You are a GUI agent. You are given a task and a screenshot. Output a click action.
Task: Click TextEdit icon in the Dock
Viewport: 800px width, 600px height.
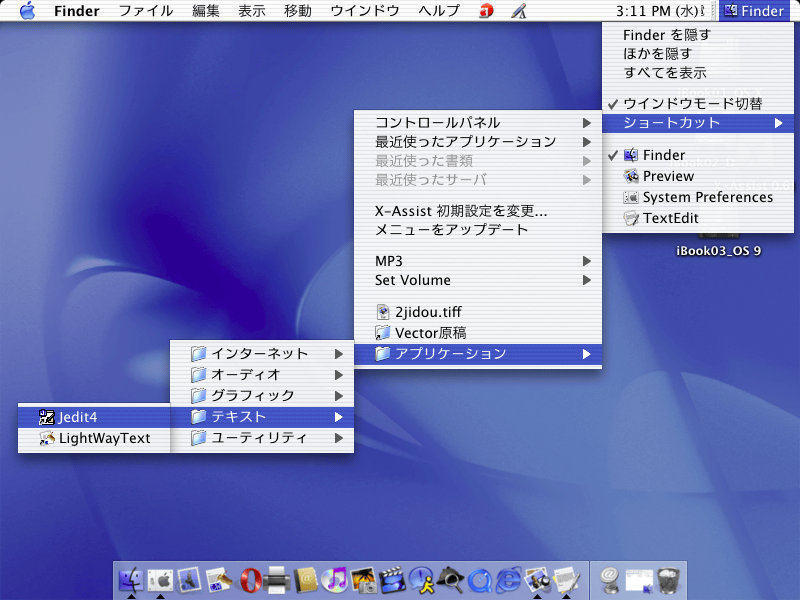[x=566, y=580]
